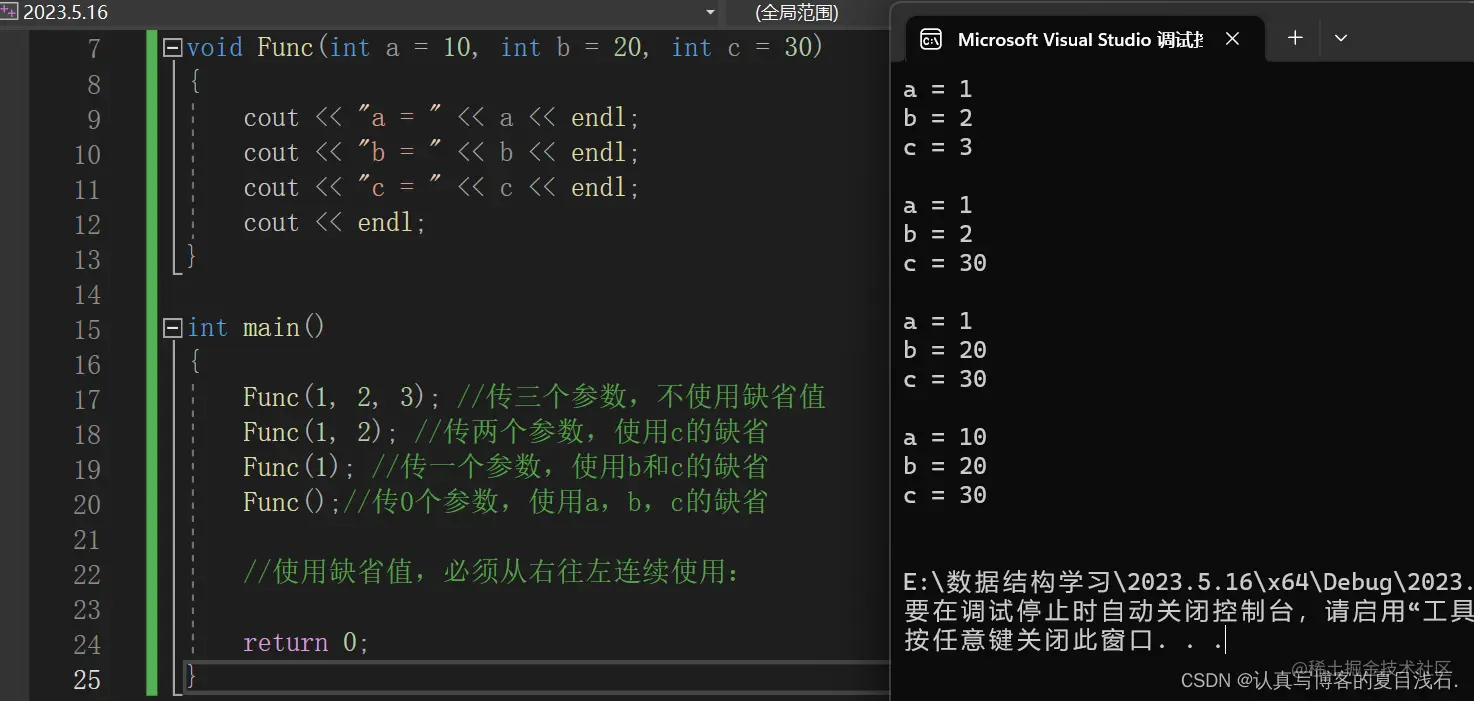Click the int b = 20 parameter
Viewport: 1474px width, 701px height.
coord(571,47)
